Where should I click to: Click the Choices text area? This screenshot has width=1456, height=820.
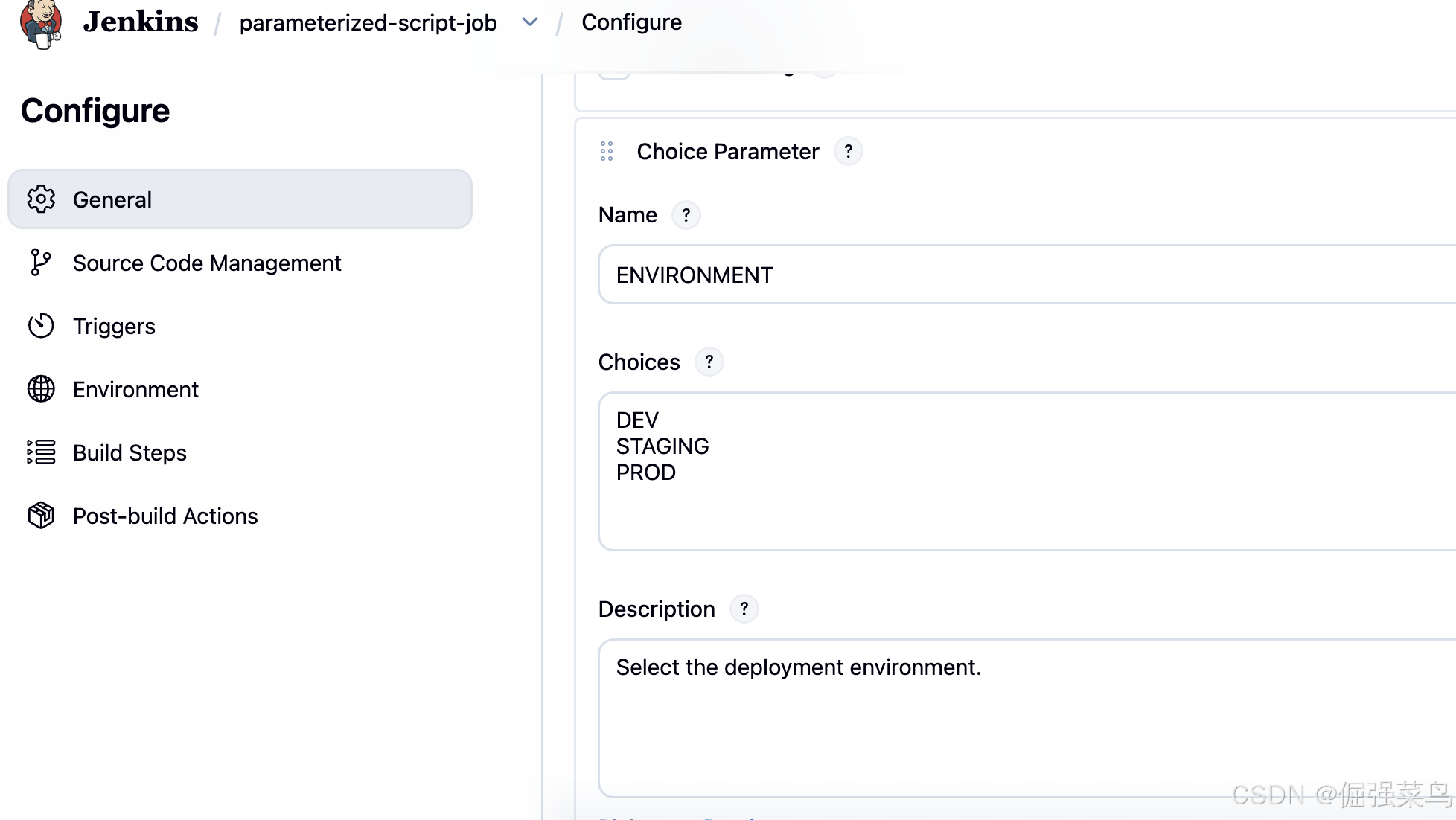(x=1027, y=472)
